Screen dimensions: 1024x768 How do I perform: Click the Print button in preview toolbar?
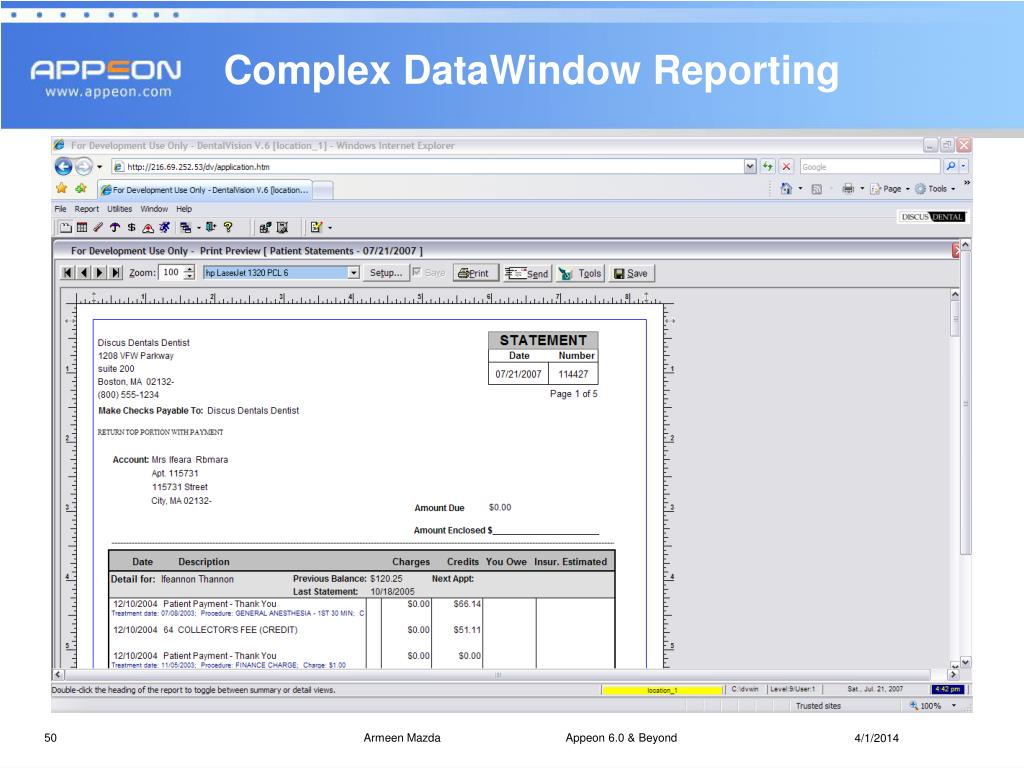[x=474, y=273]
